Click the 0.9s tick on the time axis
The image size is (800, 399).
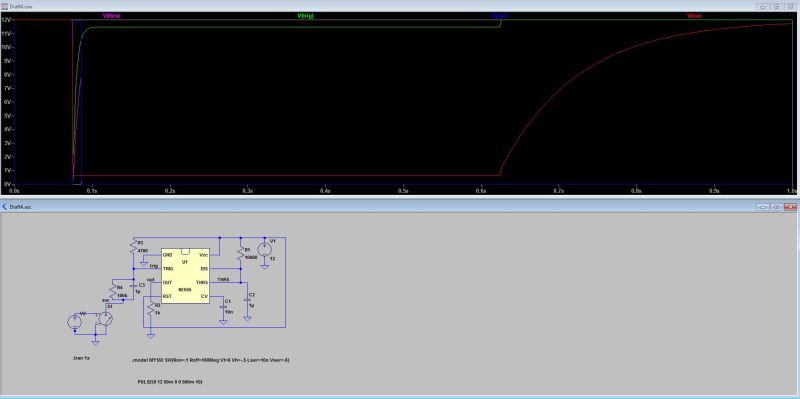coord(714,190)
